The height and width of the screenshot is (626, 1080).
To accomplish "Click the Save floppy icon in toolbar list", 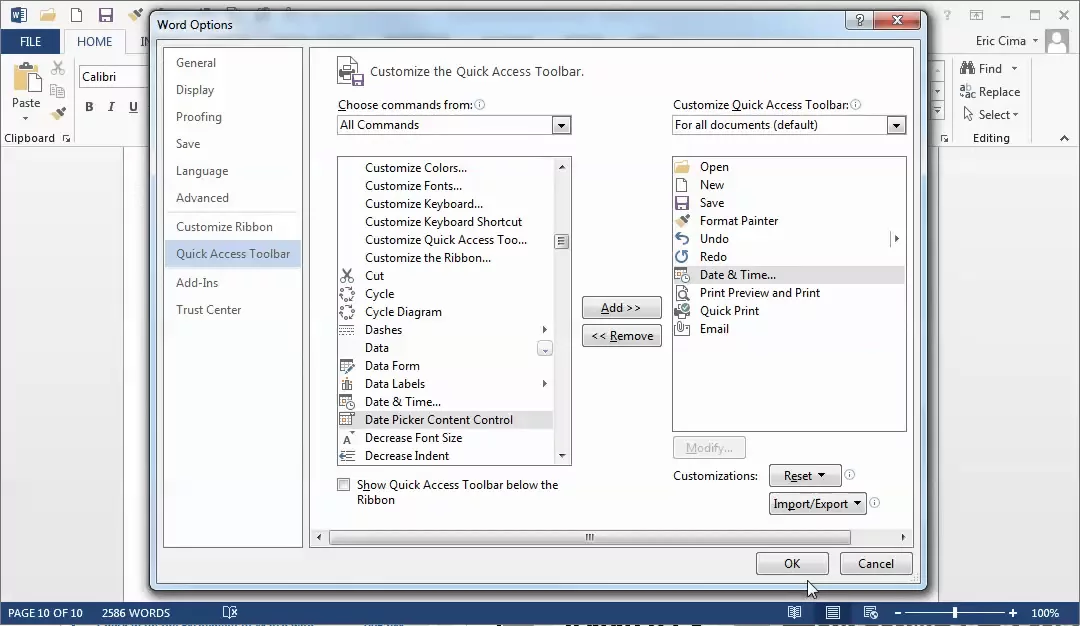I will [682, 202].
